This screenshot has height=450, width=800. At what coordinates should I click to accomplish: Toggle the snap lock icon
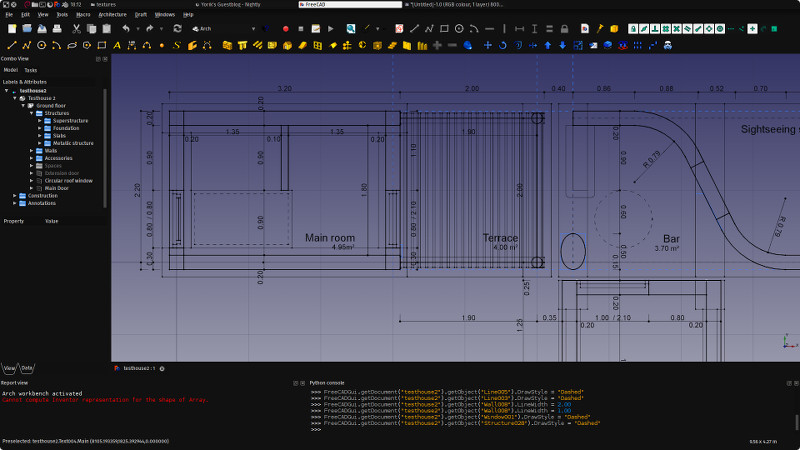coord(634,29)
